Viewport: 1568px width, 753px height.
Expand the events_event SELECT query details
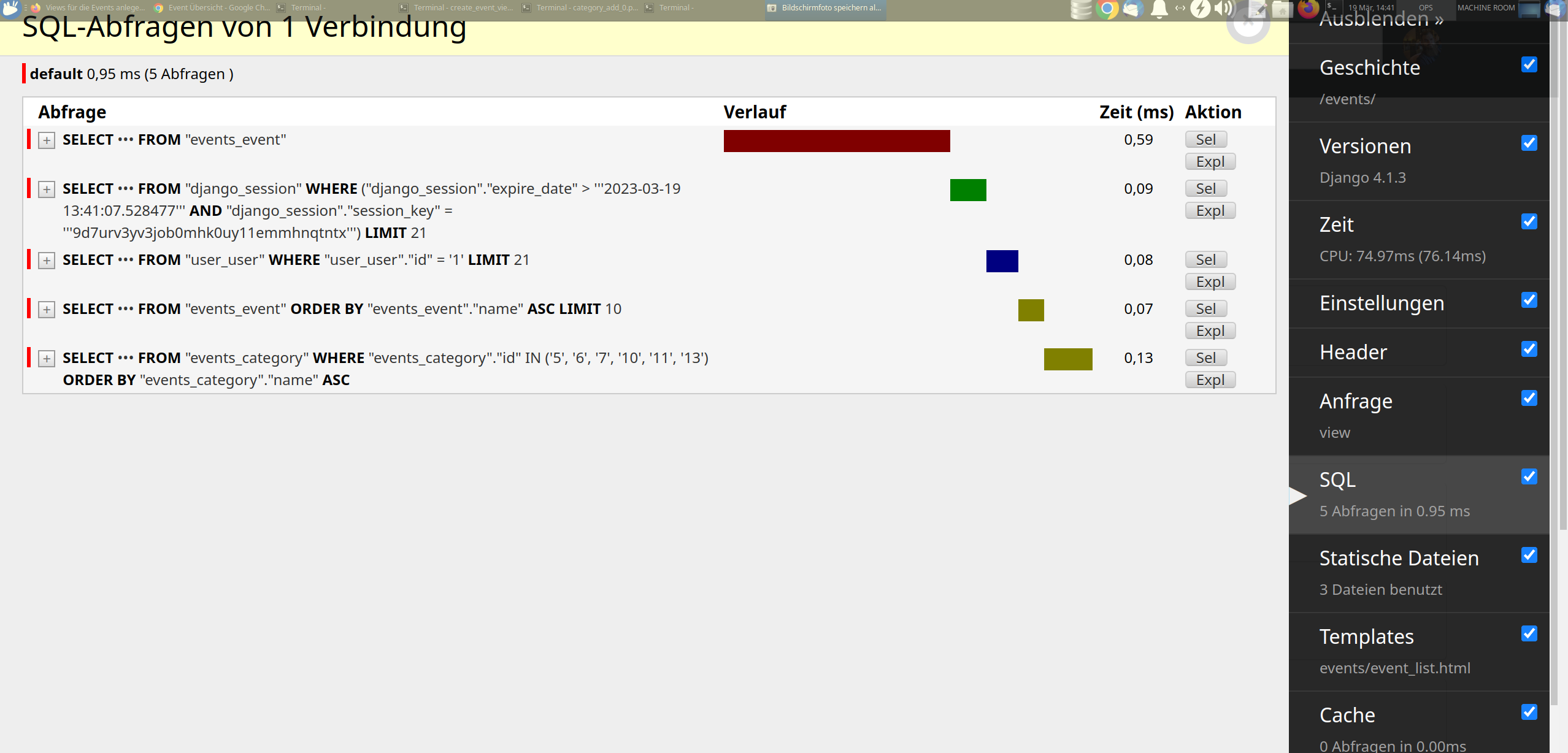(x=47, y=140)
